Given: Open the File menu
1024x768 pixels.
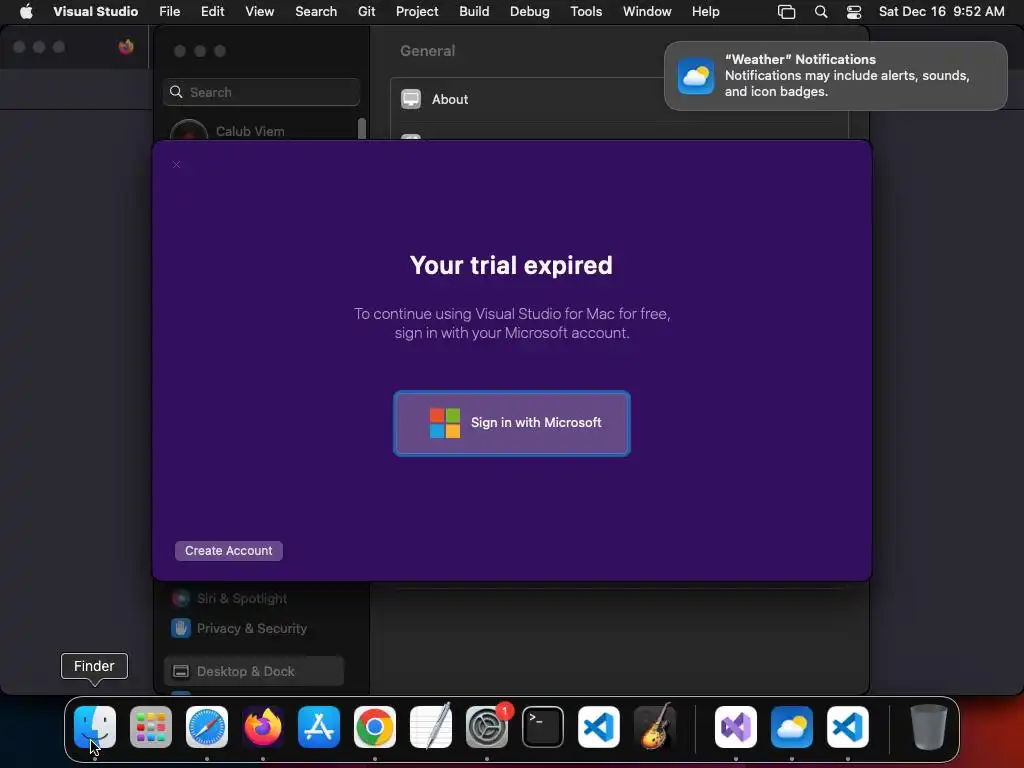Looking at the screenshot, I should 170,11.
